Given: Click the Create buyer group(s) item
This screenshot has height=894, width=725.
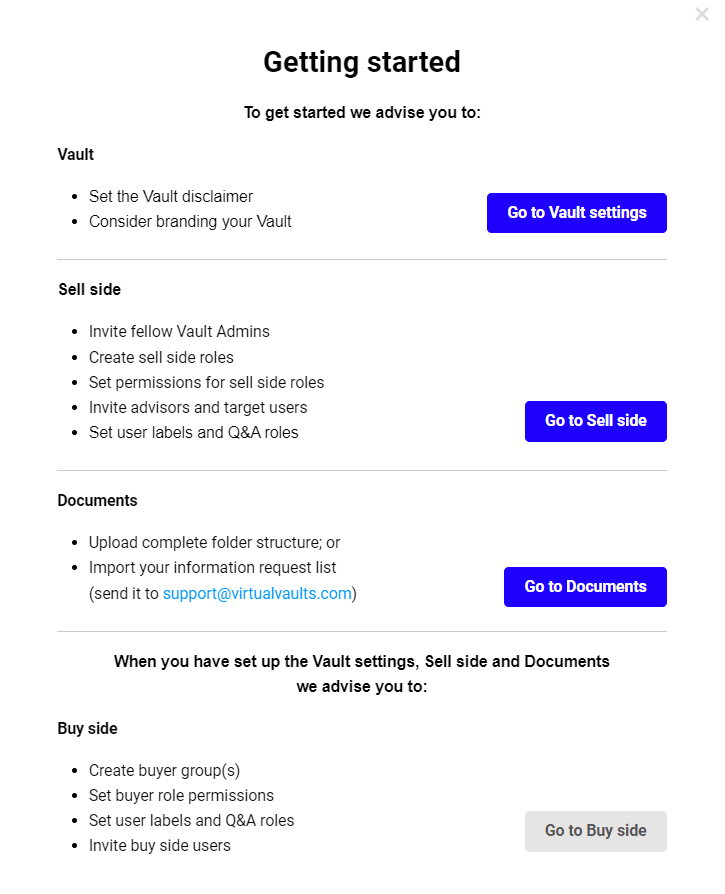Looking at the screenshot, I should pyautogui.click(x=164, y=770).
